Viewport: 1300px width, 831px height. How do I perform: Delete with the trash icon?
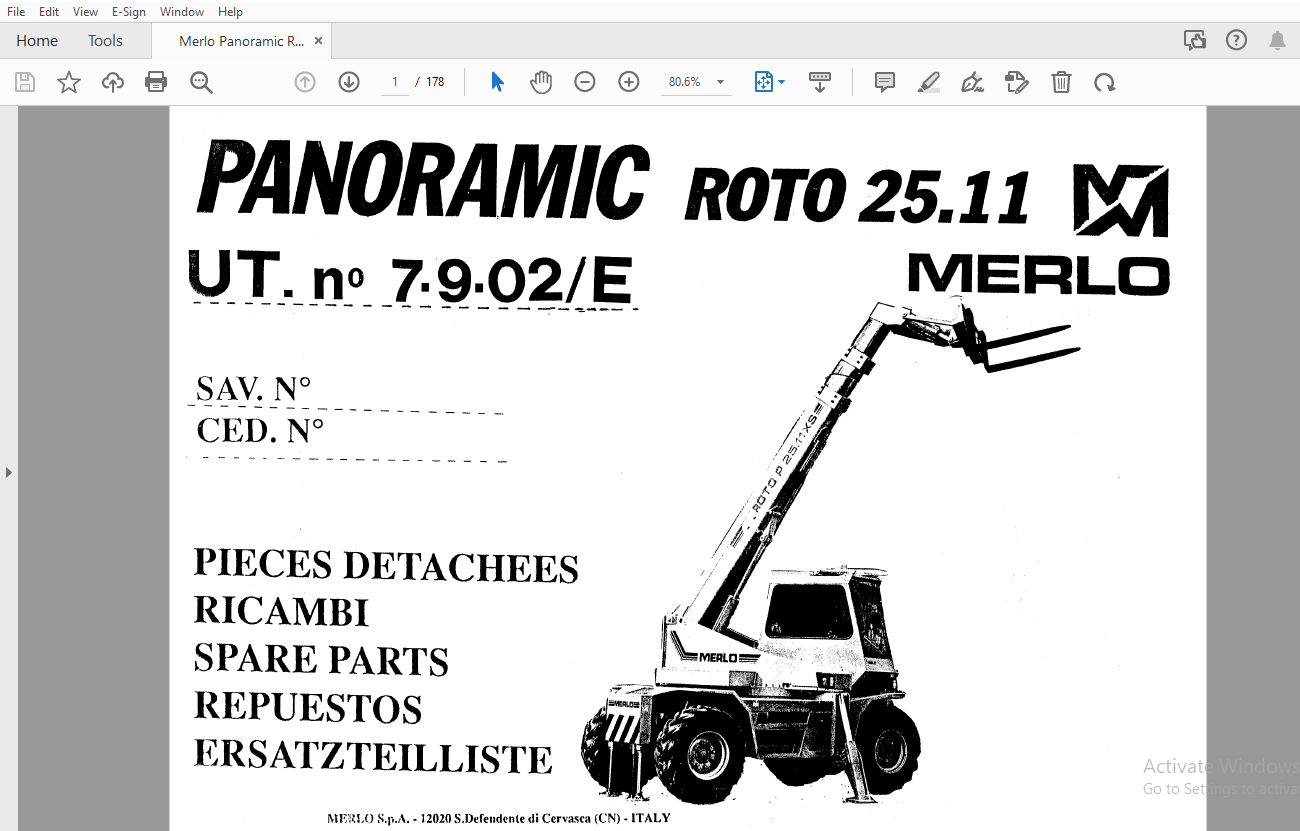1061,82
